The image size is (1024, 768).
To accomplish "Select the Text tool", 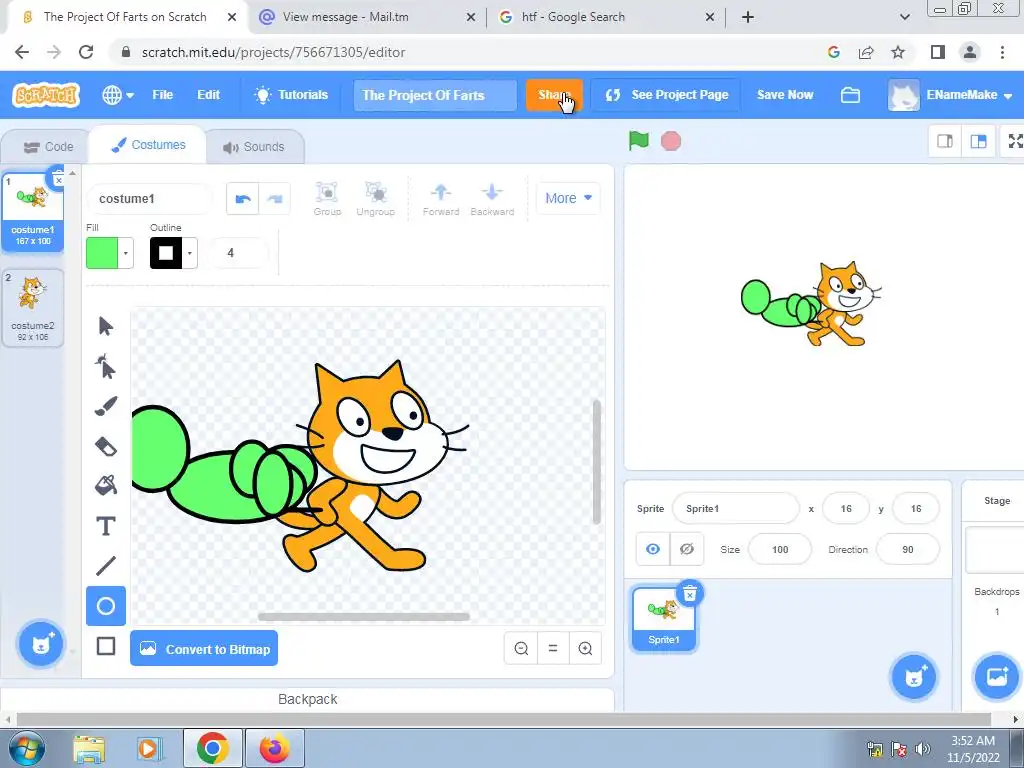I will click(x=106, y=526).
